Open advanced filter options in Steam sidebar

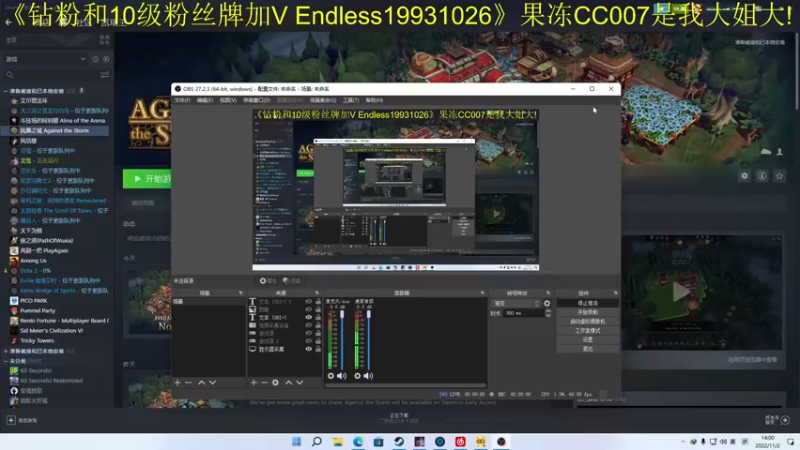pyautogui.click(x=105, y=75)
